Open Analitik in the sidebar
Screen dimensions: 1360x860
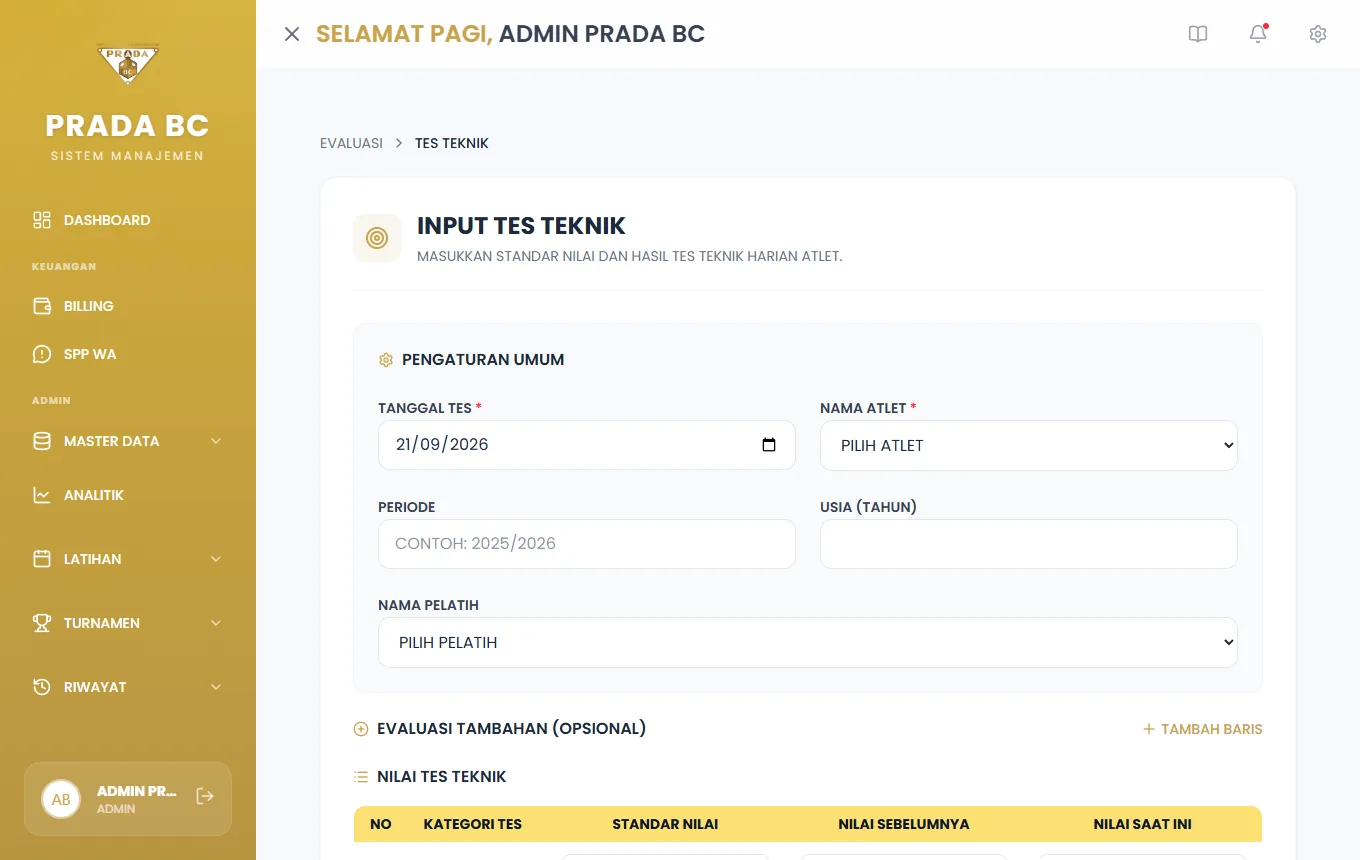[94, 495]
